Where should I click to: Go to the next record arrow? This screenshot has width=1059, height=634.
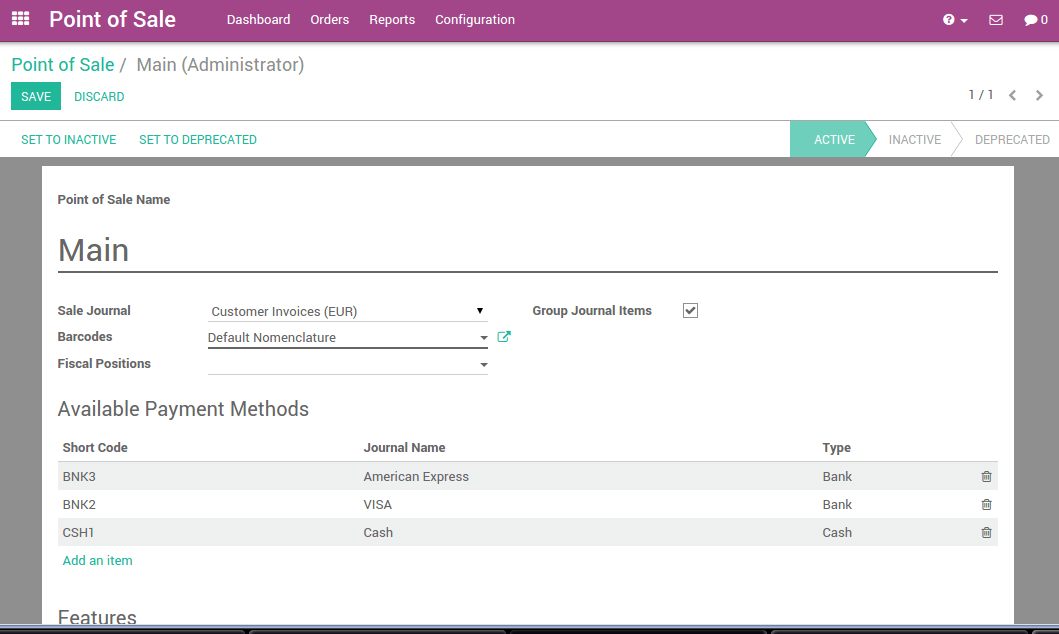pos(1039,96)
